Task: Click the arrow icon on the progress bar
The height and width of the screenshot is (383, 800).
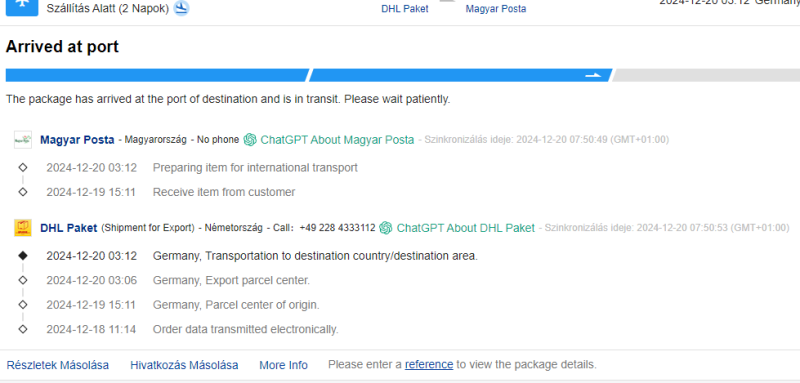Action: click(x=593, y=75)
